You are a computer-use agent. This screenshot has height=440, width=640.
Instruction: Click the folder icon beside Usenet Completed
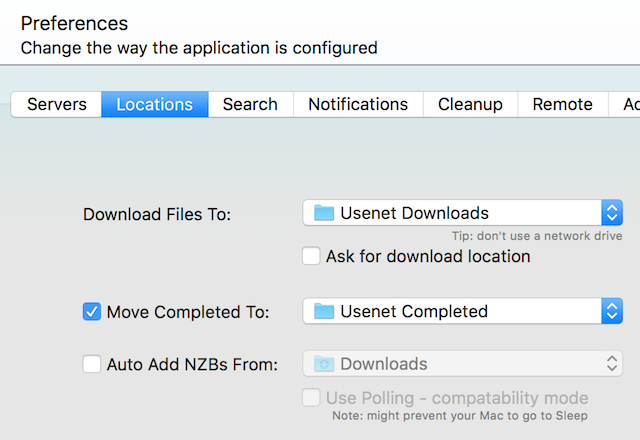coord(323,311)
